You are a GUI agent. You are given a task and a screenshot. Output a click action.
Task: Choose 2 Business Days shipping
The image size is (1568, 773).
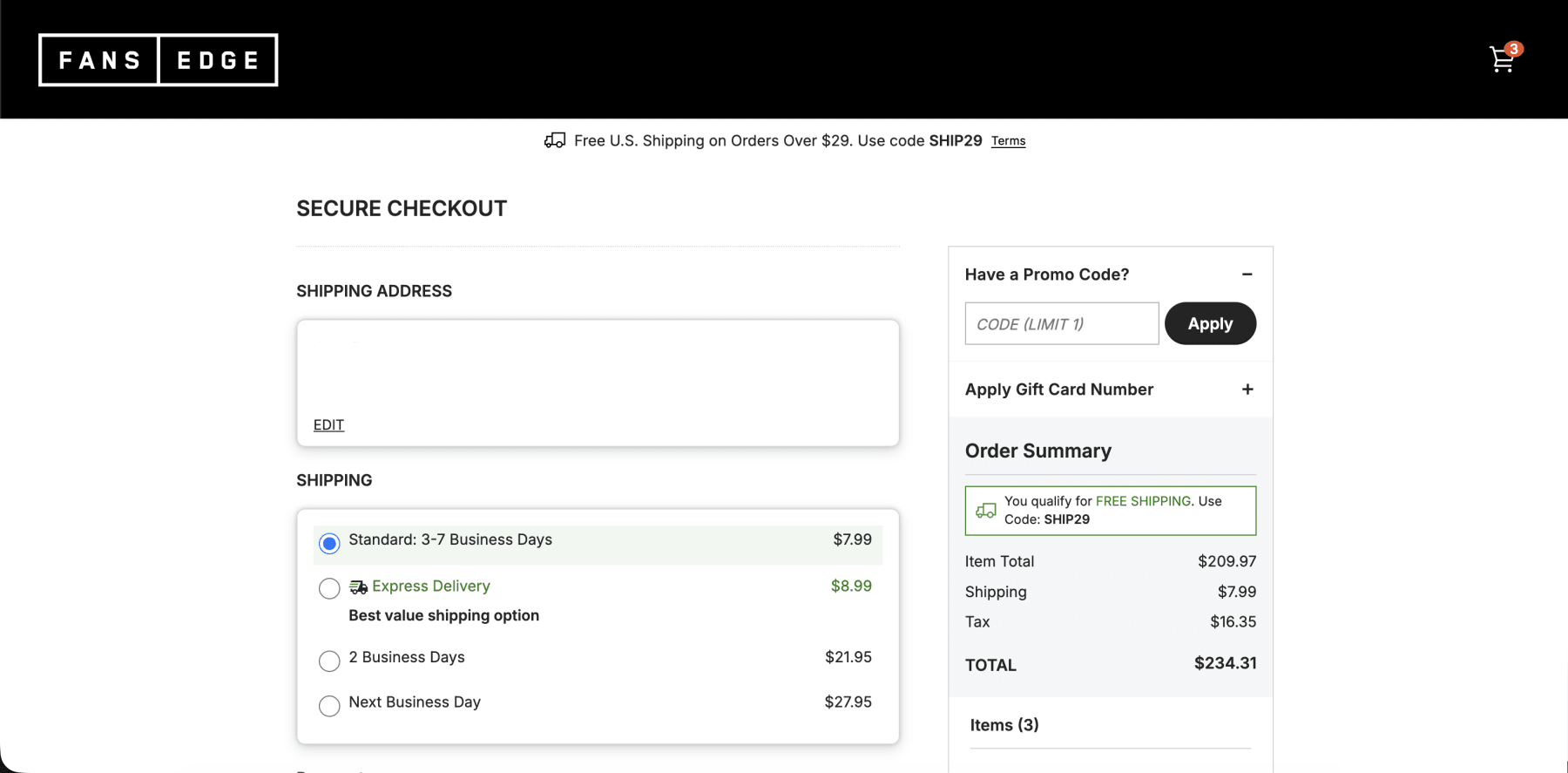coord(329,661)
